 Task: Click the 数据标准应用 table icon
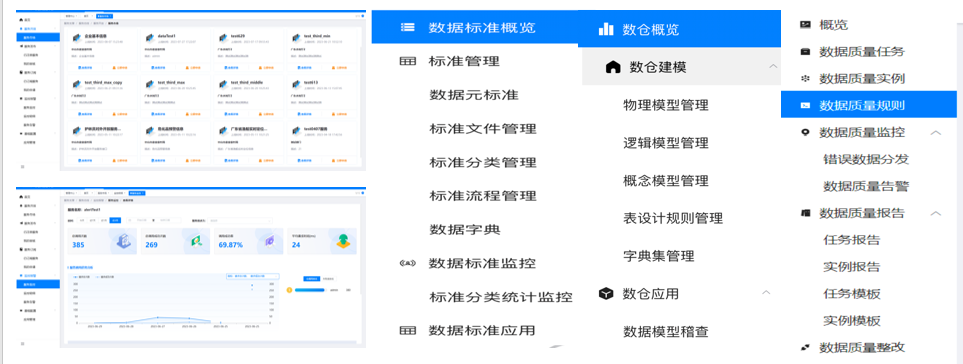point(408,330)
